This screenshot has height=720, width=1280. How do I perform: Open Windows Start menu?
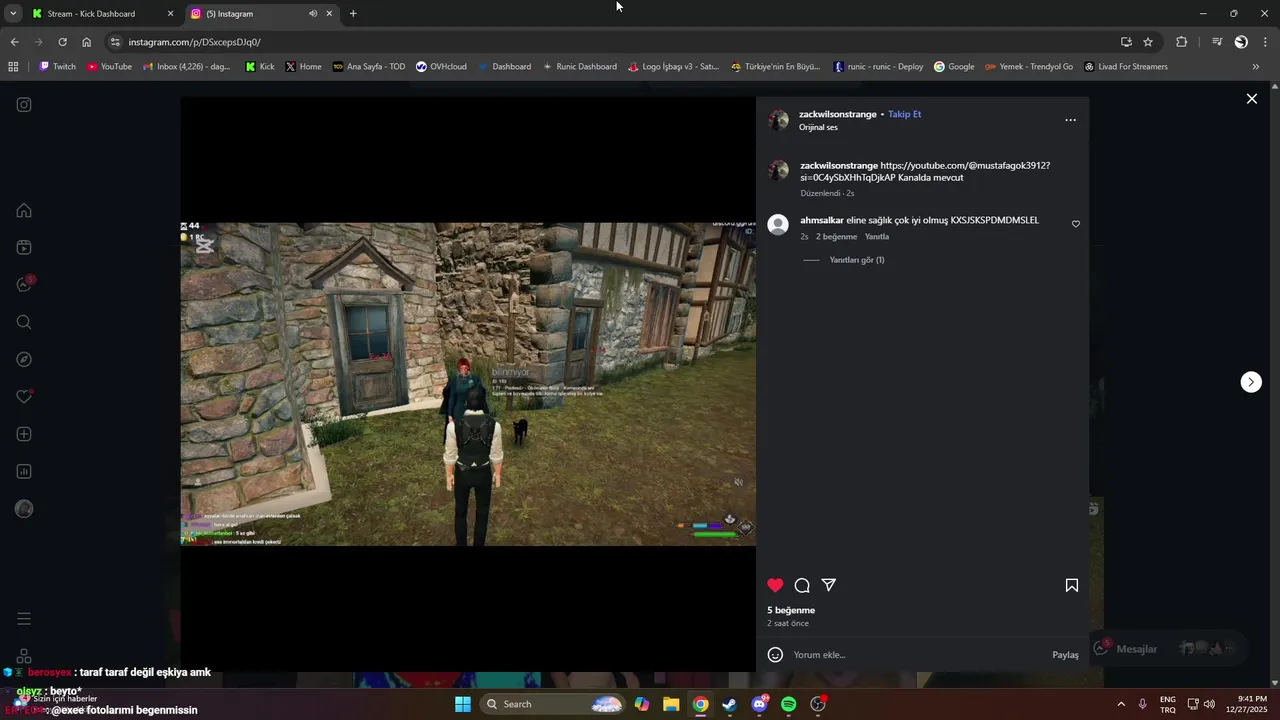click(x=463, y=704)
